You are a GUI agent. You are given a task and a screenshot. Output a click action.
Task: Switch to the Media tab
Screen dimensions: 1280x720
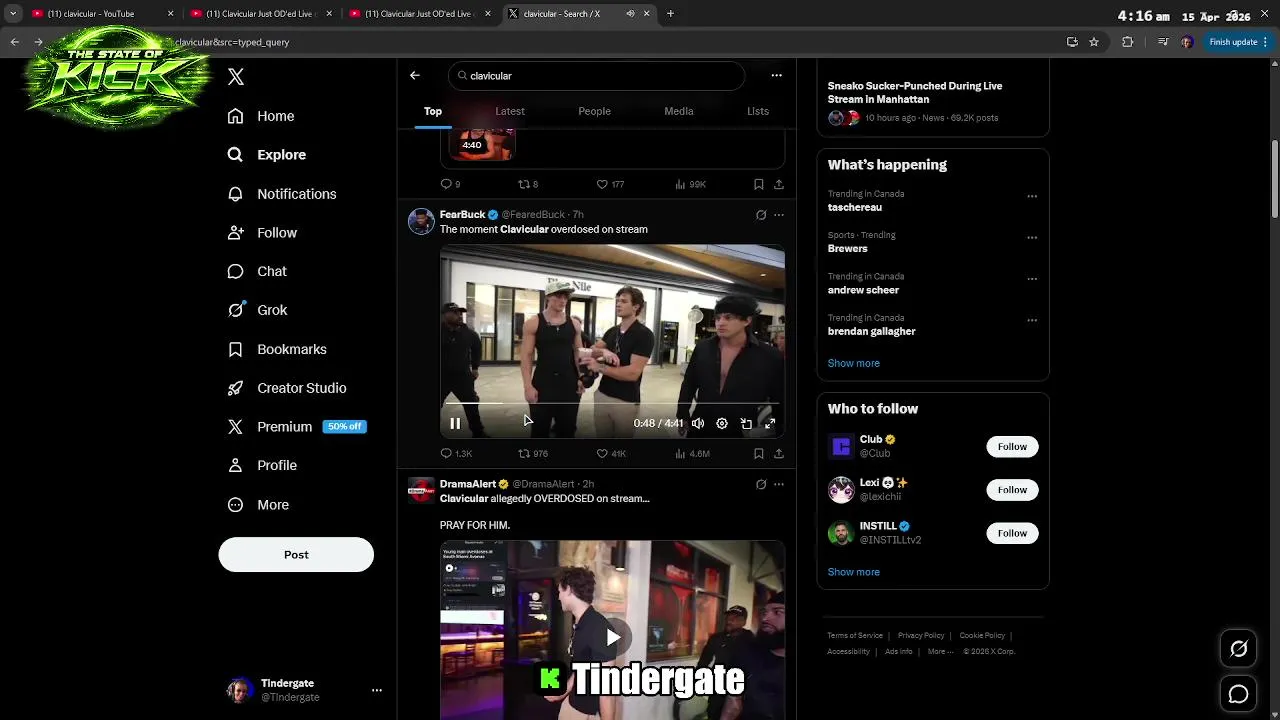[x=679, y=111]
